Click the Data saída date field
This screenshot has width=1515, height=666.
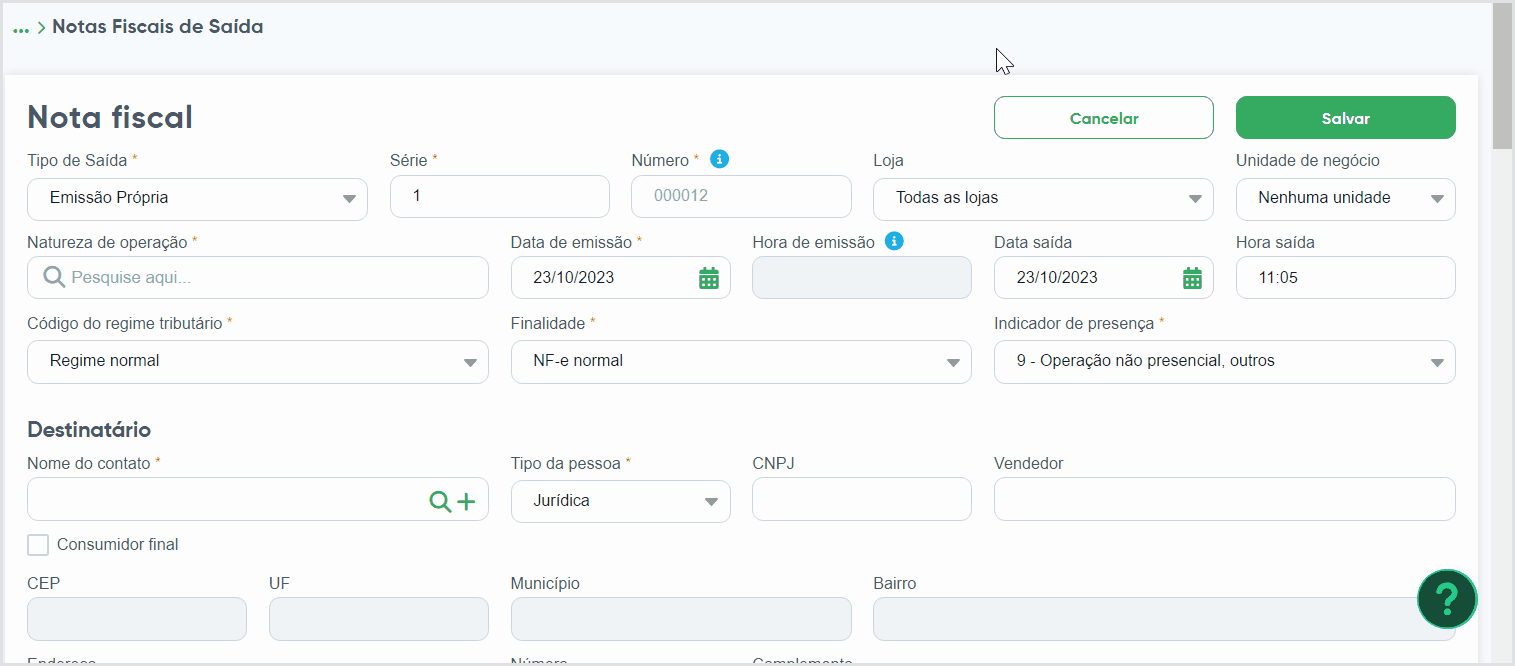pos(1104,277)
